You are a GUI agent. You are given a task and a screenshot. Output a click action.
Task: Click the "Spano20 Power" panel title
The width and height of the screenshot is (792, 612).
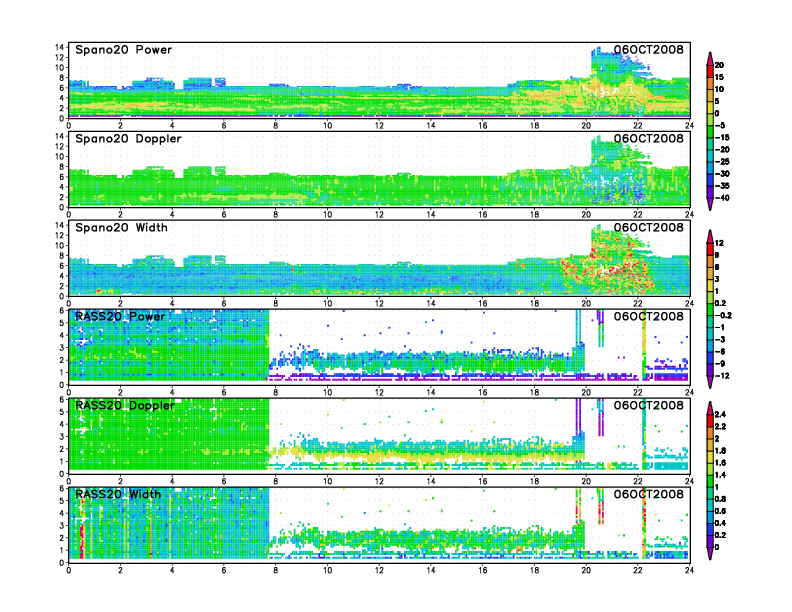pos(123,50)
